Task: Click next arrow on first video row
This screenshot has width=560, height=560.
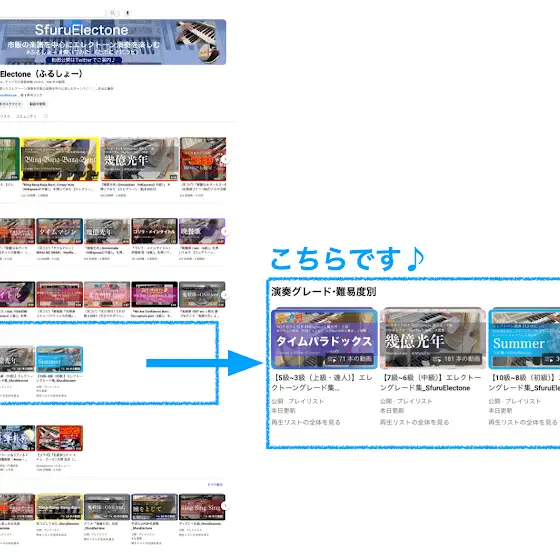Action: (225, 159)
